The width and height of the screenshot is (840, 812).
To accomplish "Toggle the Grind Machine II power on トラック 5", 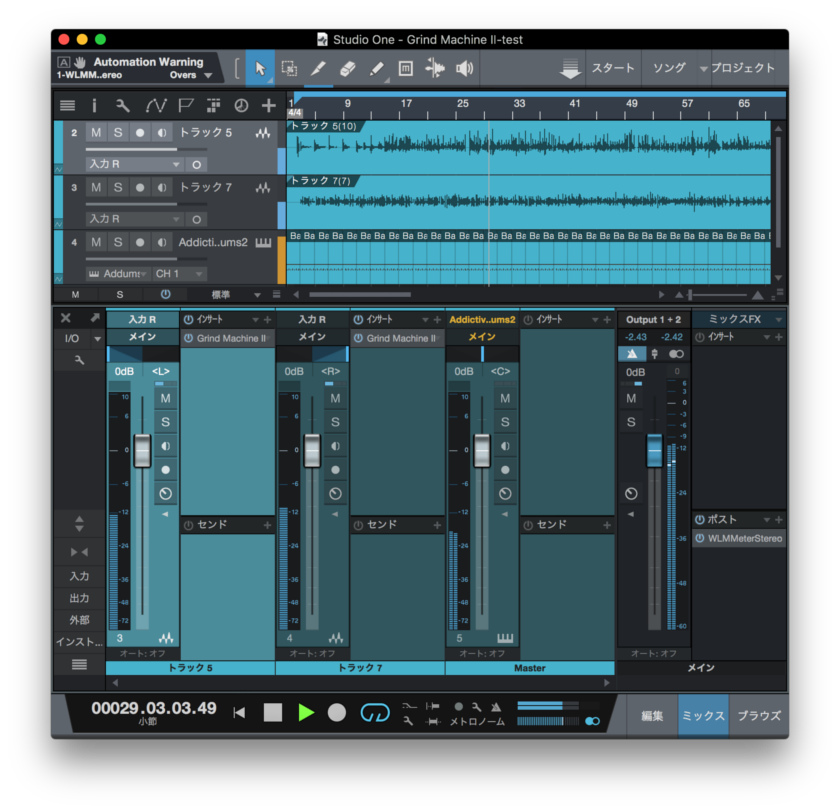I will [x=189, y=338].
